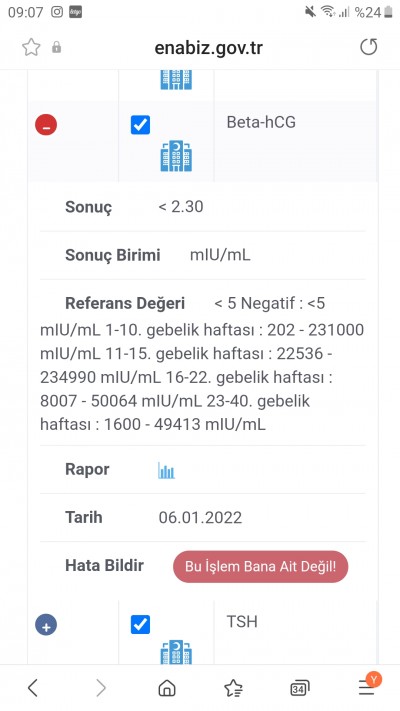The height and width of the screenshot is (711, 400).
Task: Open bookmarks list star icon
Action: [x=233, y=688]
